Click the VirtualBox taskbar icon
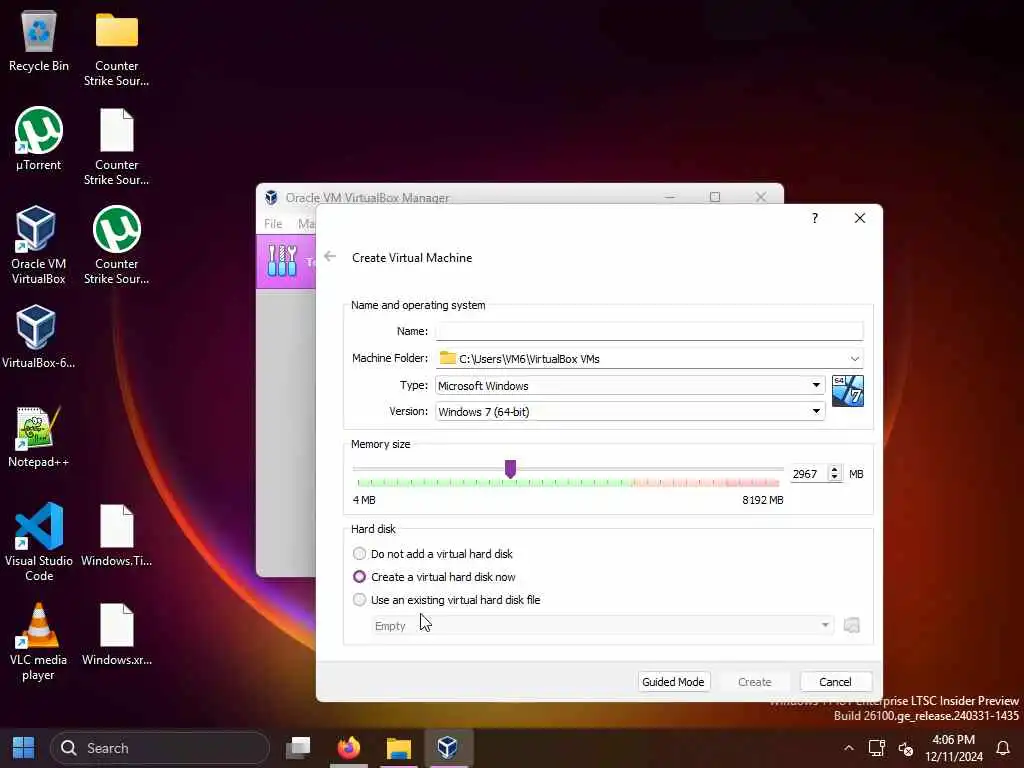The width and height of the screenshot is (1024, 768). tap(447, 748)
